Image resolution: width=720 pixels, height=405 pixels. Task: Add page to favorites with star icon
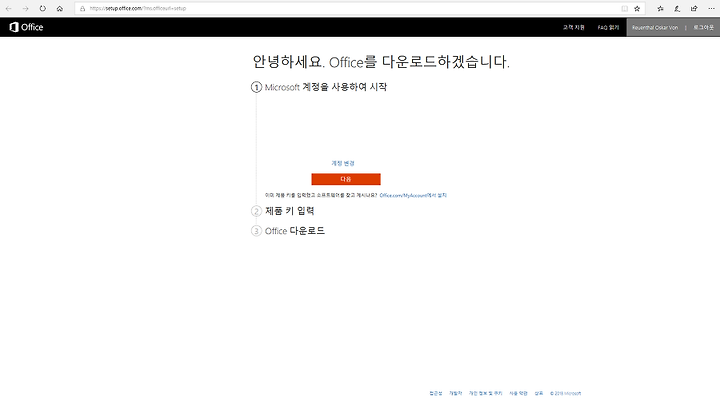(637, 9)
